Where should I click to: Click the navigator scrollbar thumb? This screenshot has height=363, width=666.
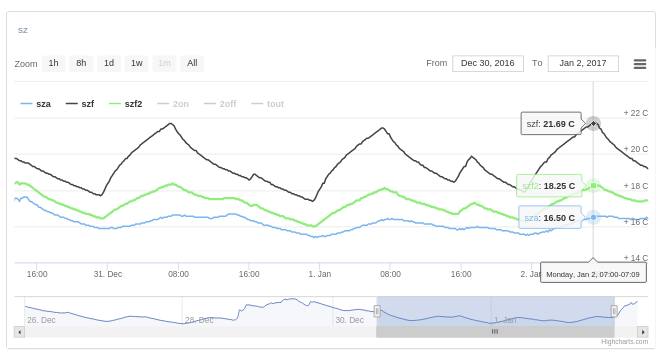tap(495, 332)
